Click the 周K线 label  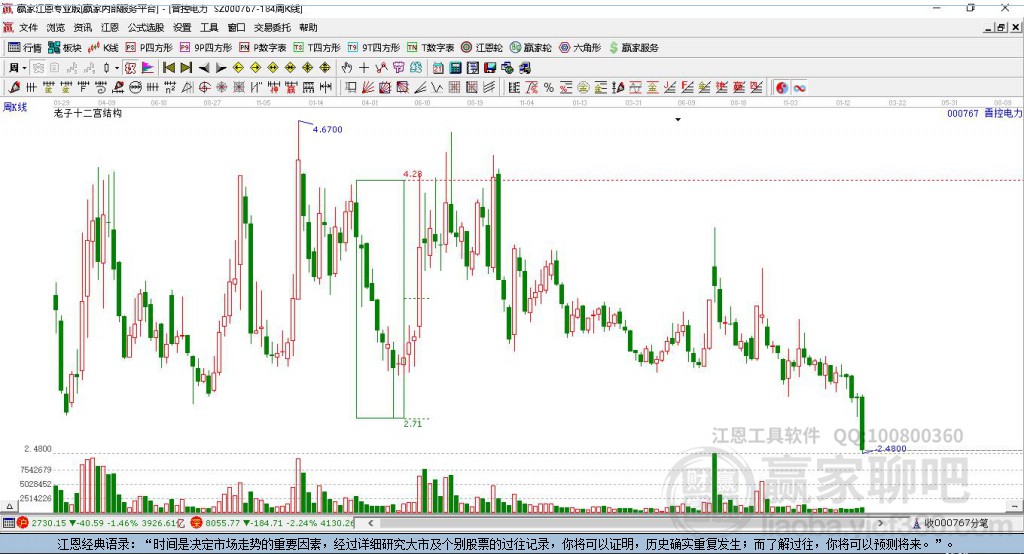(15, 107)
